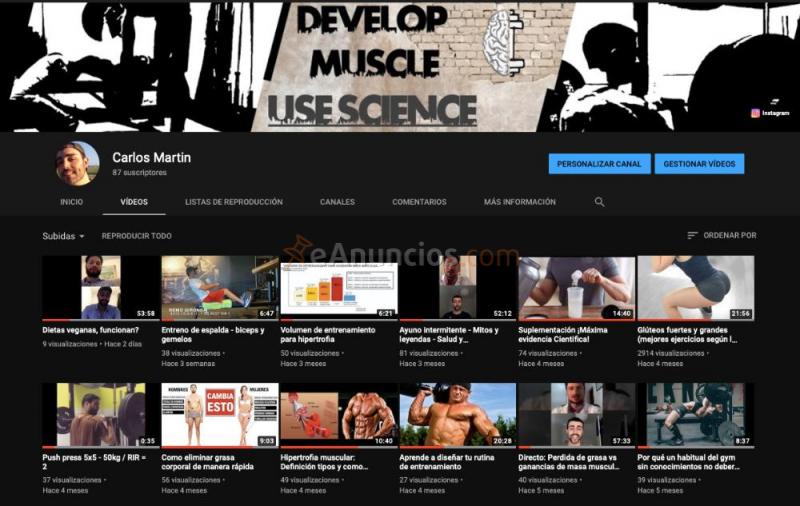
Task: Open the Instagram link on the banner
Action: [x=770, y=113]
